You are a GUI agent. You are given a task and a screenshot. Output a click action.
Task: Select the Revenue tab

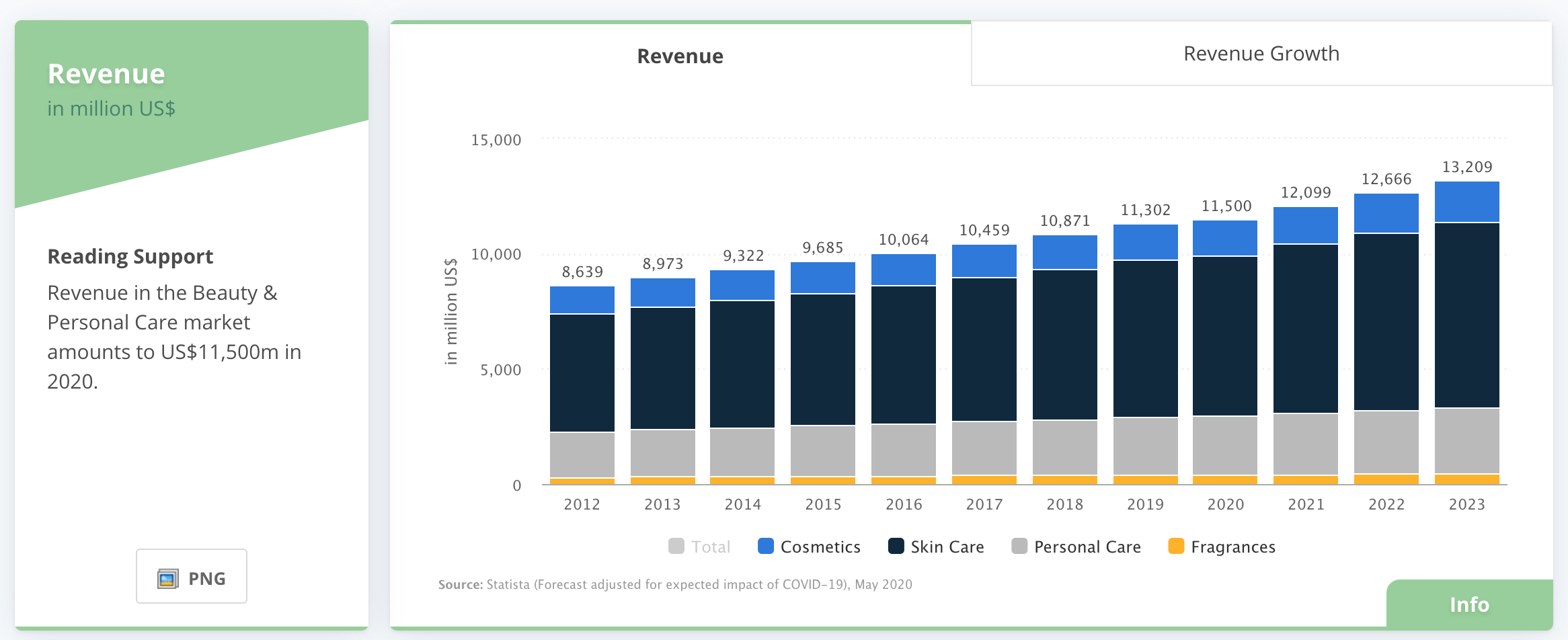tap(680, 56)
